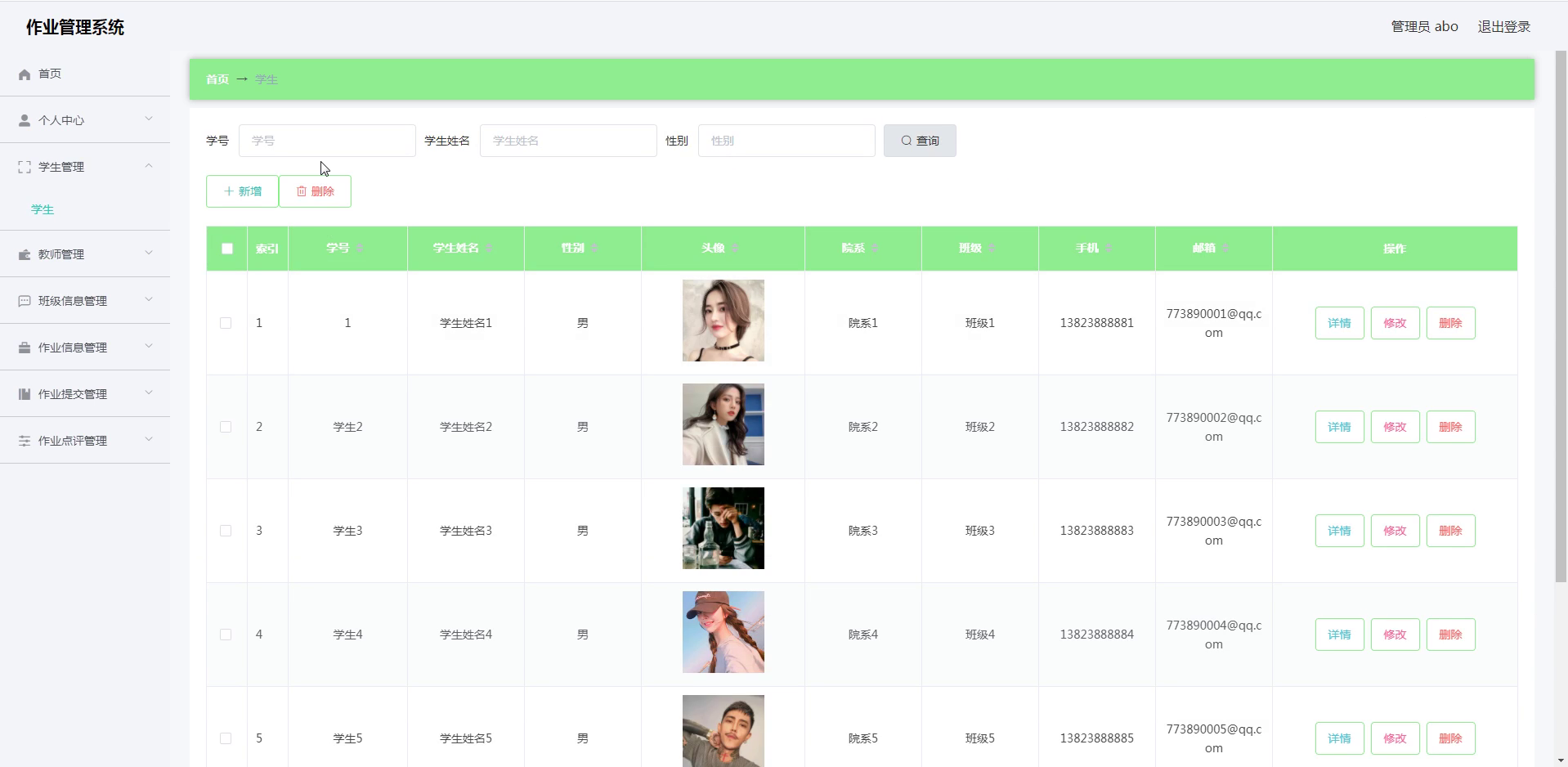Click the 学号 search input field
The width and height of the screenshot is (1568, 767).
(x=327, y=141)
